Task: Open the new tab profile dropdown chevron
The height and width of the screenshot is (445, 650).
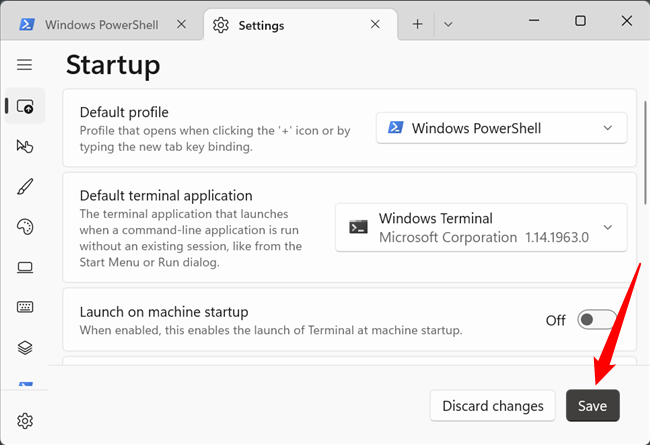Action: click(448, 24)
